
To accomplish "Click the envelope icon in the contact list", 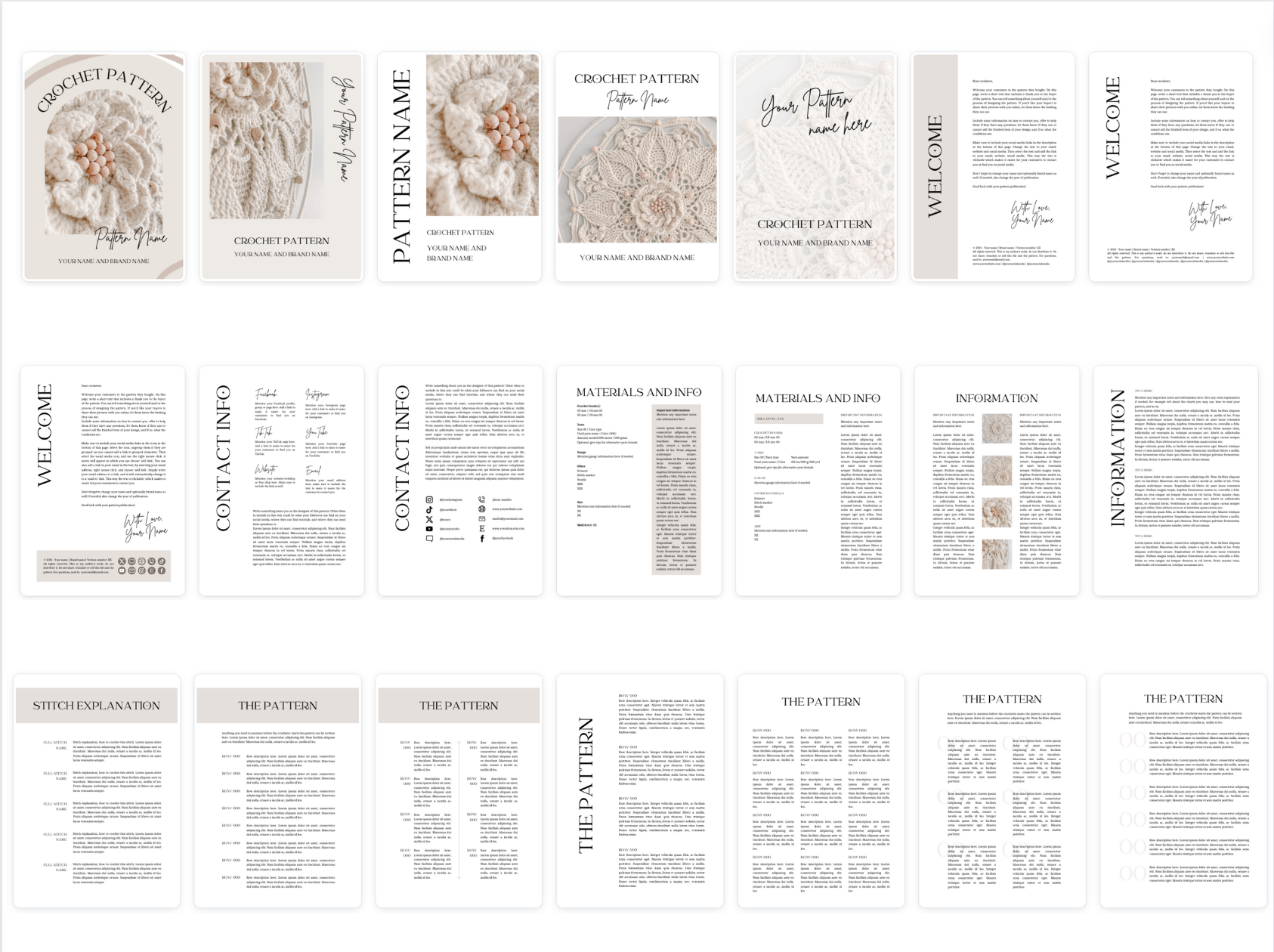I will click(482, 519).
